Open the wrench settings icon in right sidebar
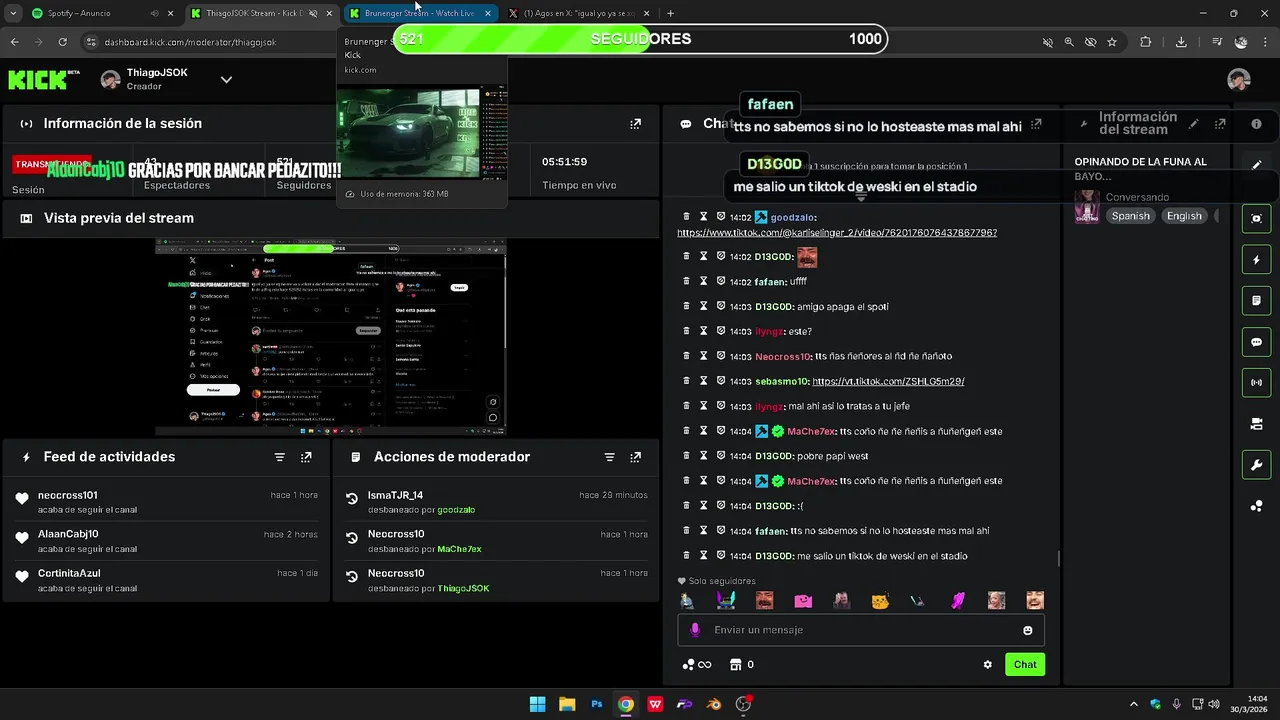The image size is (1280, 720). pos(1256,465)
